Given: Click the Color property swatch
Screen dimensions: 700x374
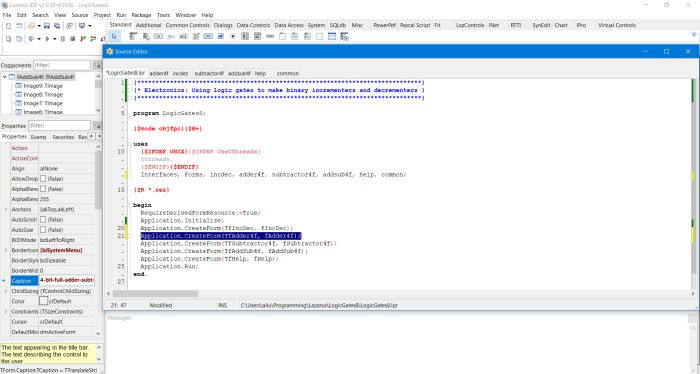Looking at the screenshot, I should coord(43,301).
